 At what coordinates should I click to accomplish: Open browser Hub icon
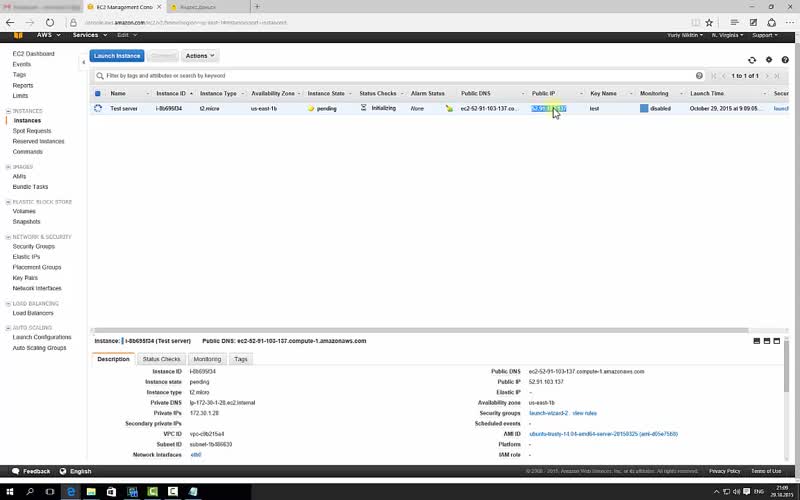[x=734, y=22]
